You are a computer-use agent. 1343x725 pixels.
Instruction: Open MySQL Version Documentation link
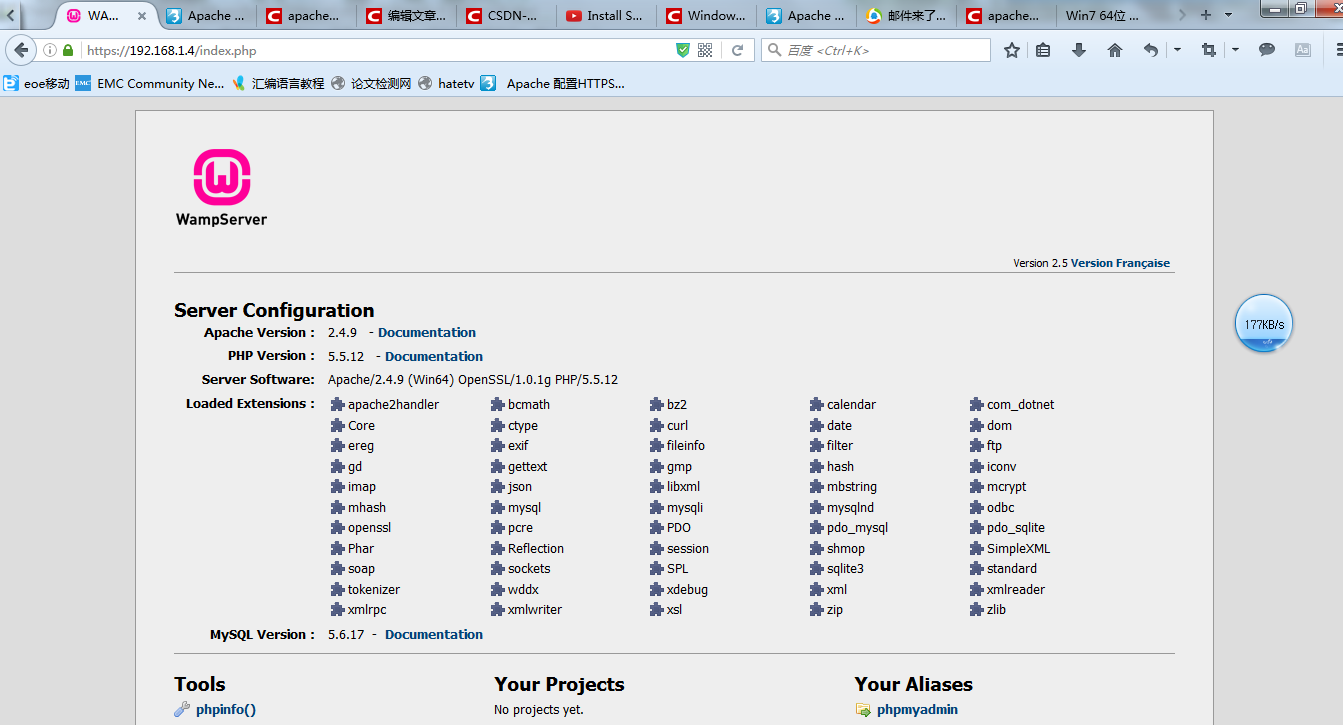pyautogui.click(x=434, y=635)
